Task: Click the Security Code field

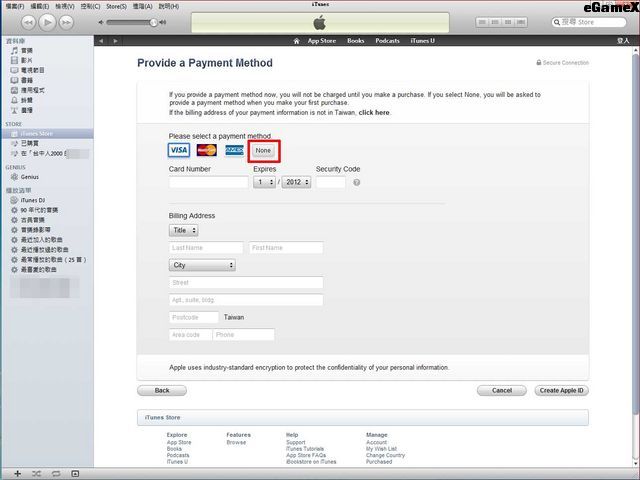Action: [x=331, y=182]
